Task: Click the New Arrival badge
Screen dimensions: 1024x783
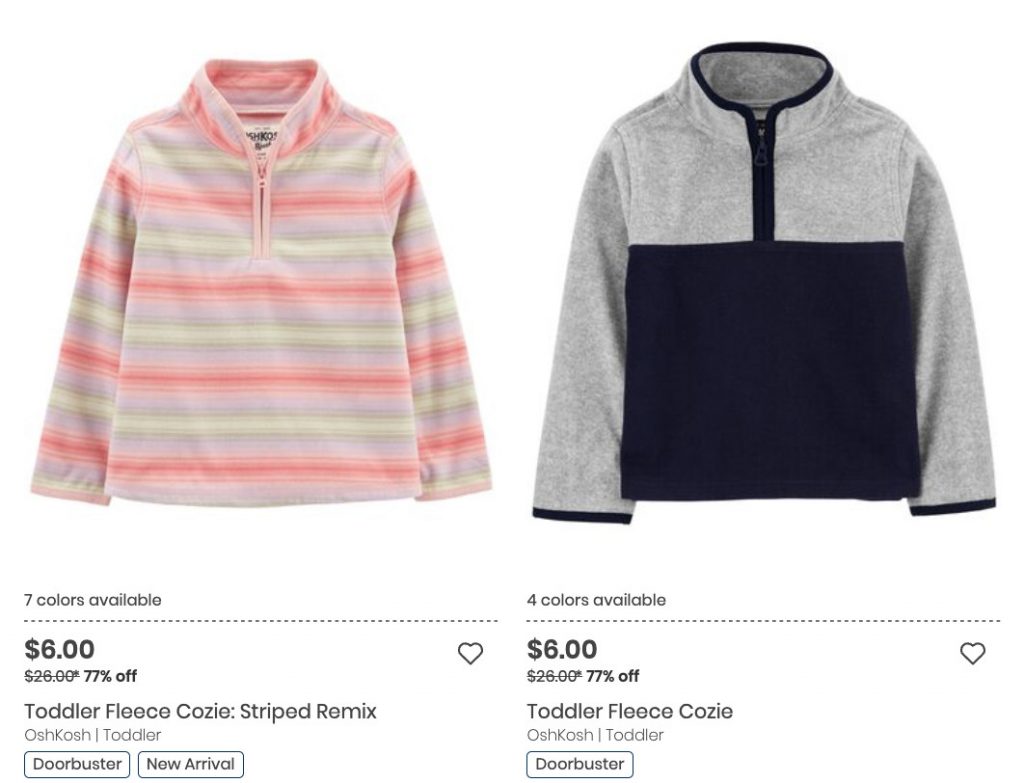Action: point(191,764)
